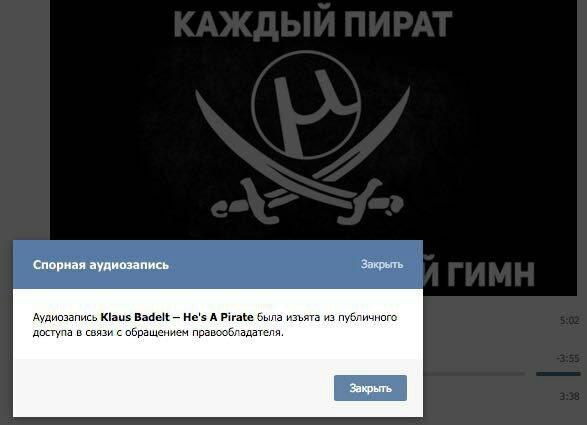Click the КАЖДЫЙ ПИРАТ heading on the poster
Viewport: 587px width, 425px height.
tap(313, 24)
